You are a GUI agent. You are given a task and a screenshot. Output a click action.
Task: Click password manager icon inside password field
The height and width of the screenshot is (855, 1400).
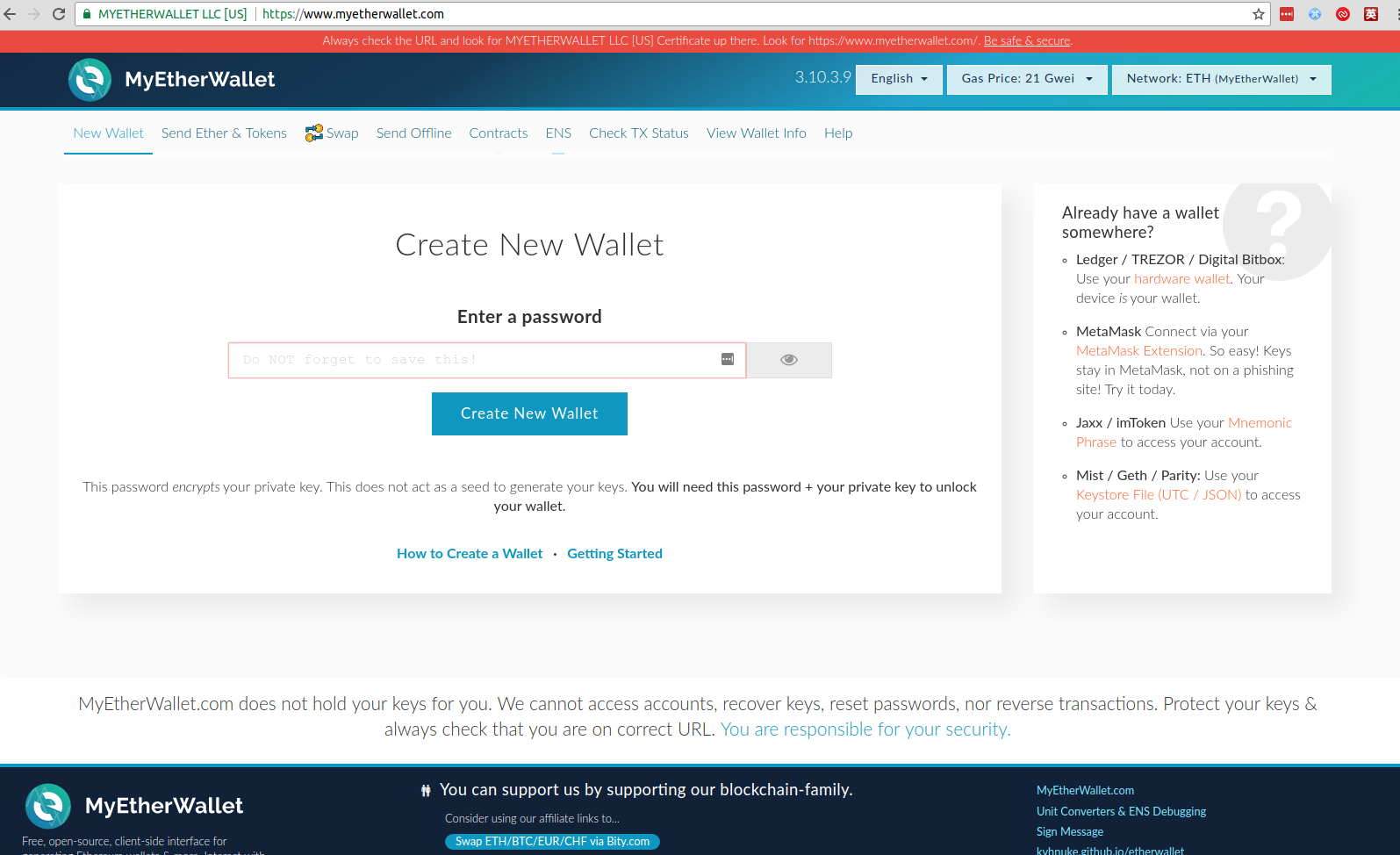tap(728, 359)
